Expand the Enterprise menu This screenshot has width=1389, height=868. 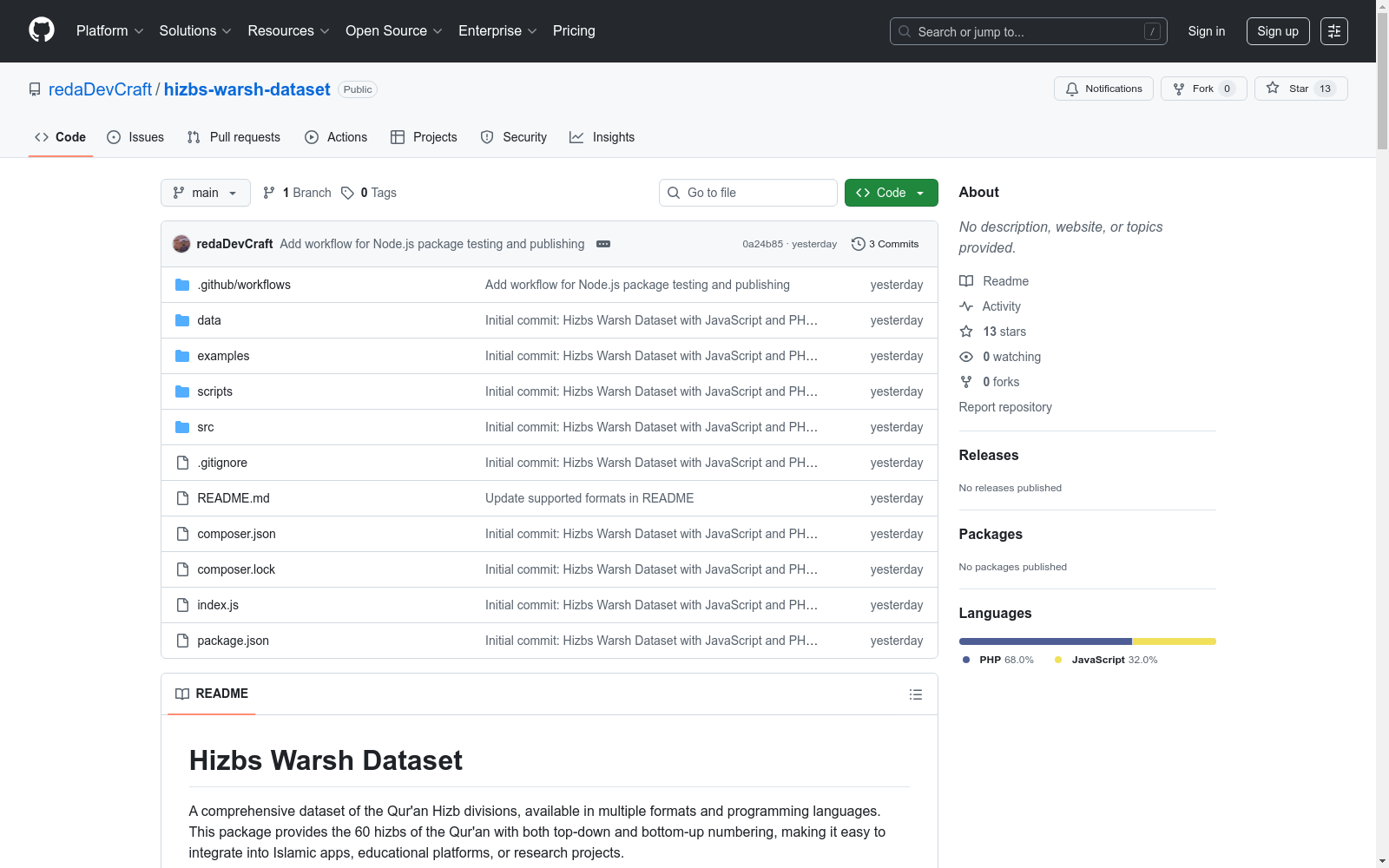pos(497,31)
